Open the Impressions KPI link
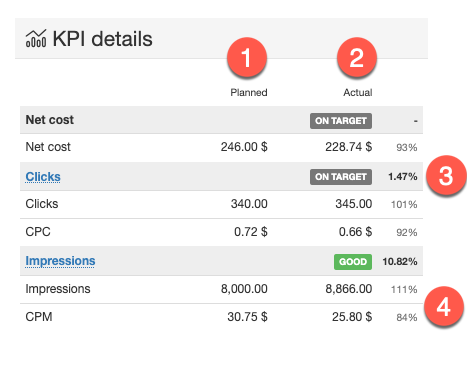The height and width of the screenshot is (366, 467). pos(60,261)
